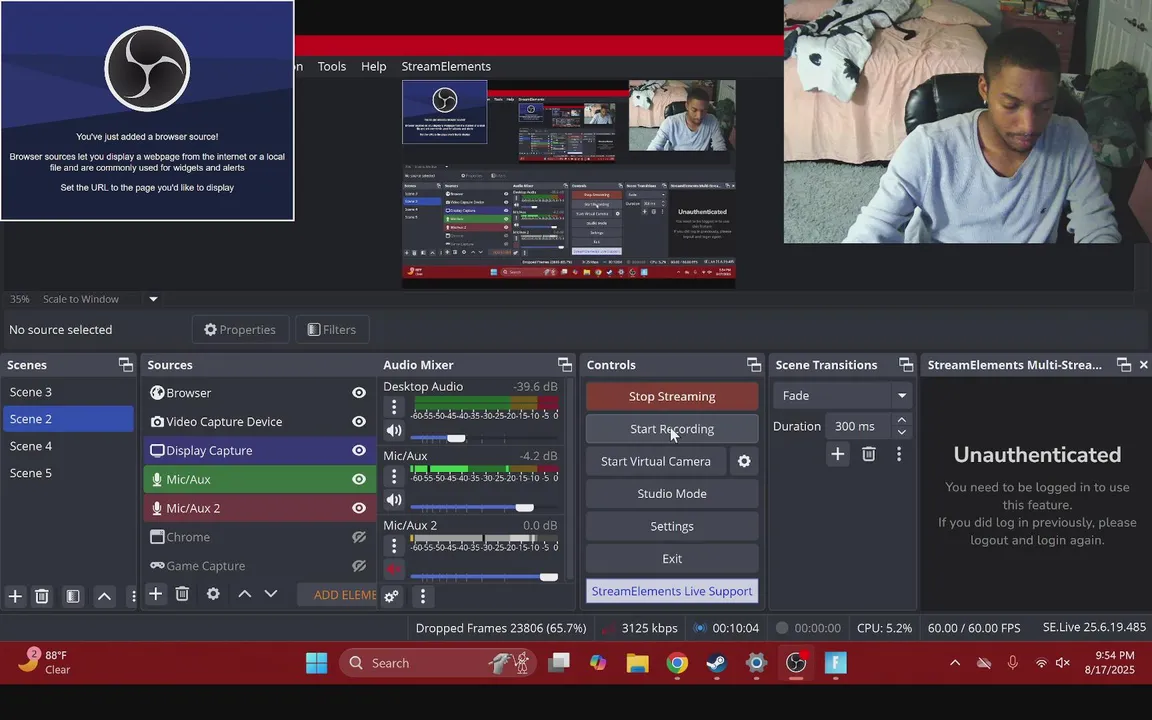
Task: Open advanced audio properties gears icon
Action: 392,596
